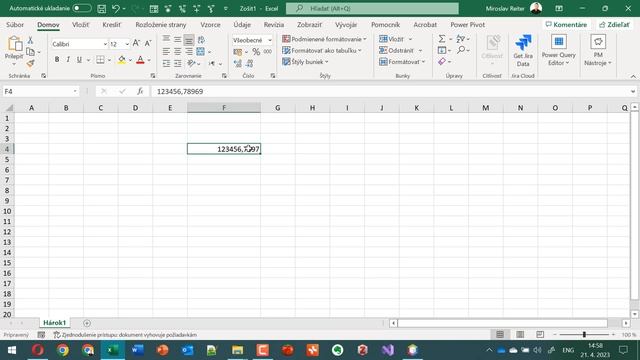Switch to the Power Pivot tab
Image resolution: width=640 pixels, height=360 pixels.
tap(467, 24)
